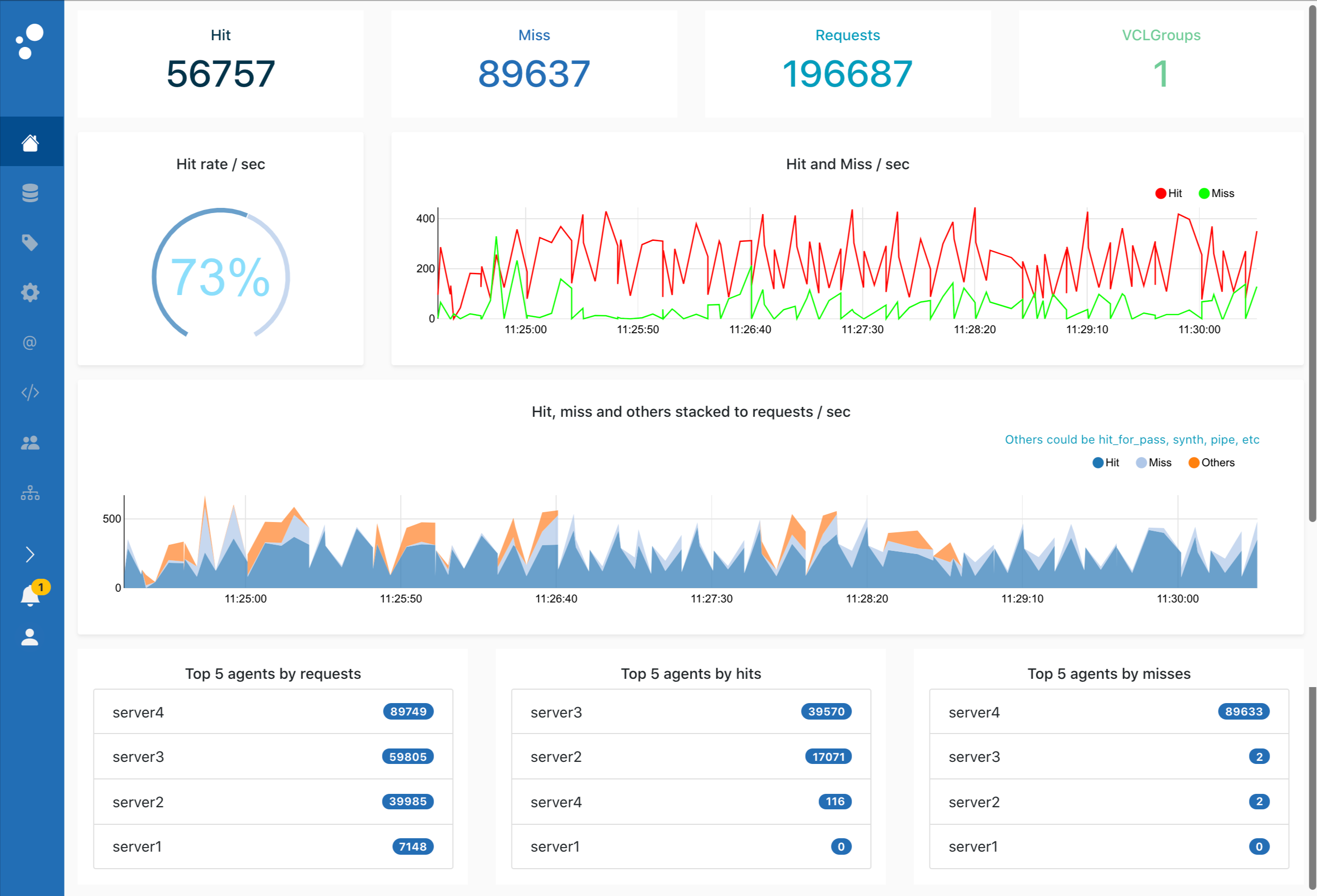
Task: Click the users management icon
Action: pos(30,442)
